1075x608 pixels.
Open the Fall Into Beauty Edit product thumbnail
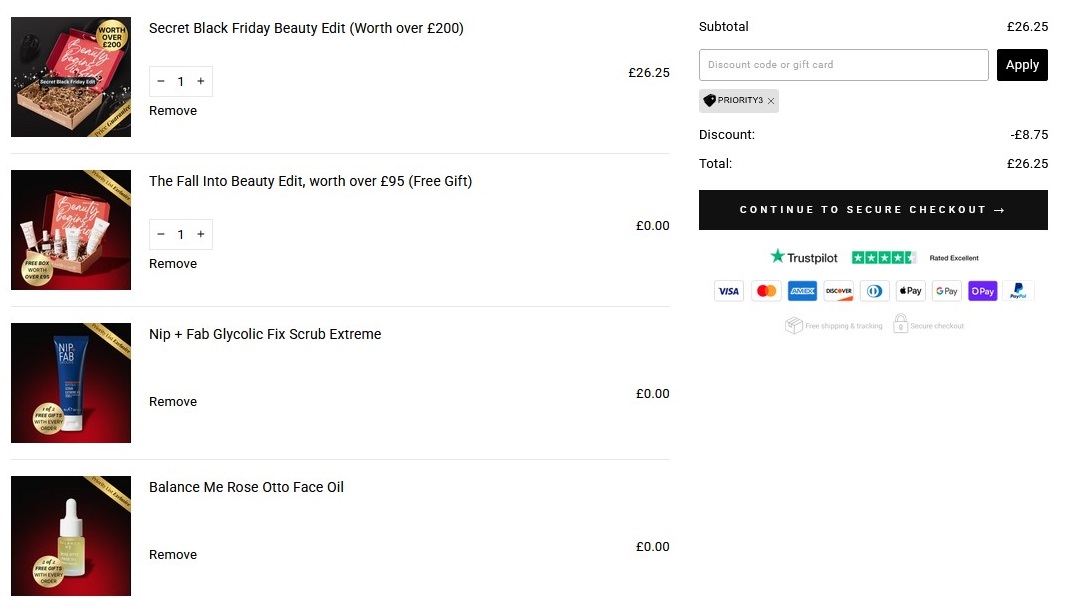(70, 229)
